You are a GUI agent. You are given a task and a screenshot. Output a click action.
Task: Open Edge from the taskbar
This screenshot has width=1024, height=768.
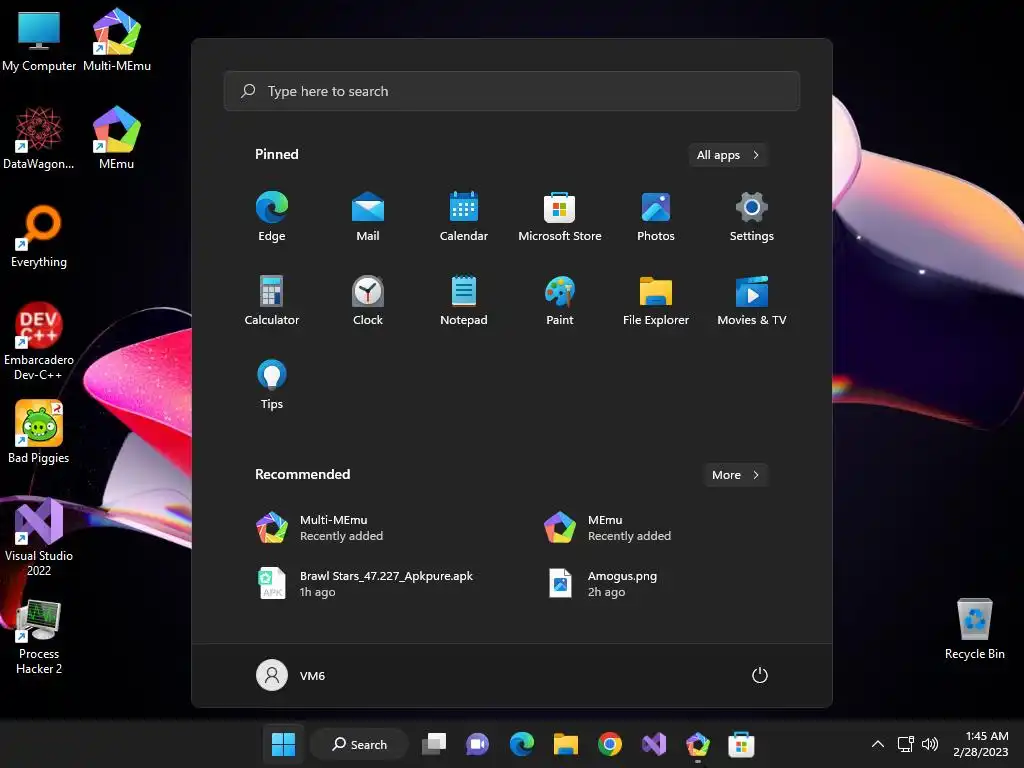point(522,744)
